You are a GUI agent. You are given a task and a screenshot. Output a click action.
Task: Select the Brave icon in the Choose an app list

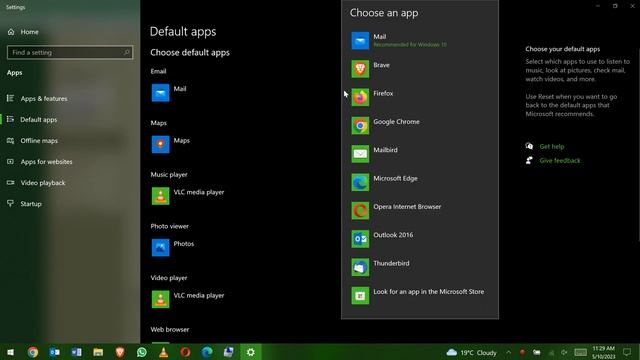click(x=360, y=69)
